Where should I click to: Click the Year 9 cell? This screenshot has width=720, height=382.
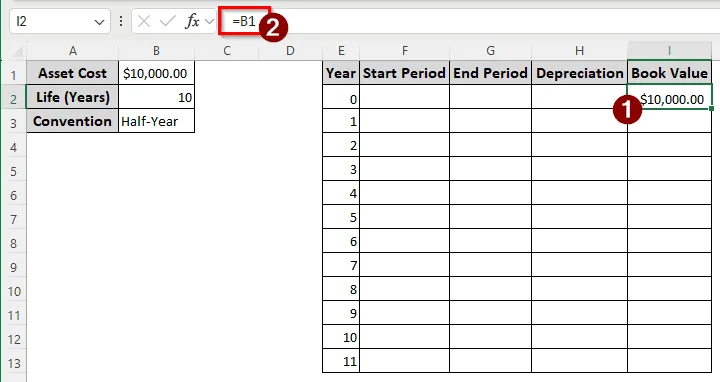341,313
